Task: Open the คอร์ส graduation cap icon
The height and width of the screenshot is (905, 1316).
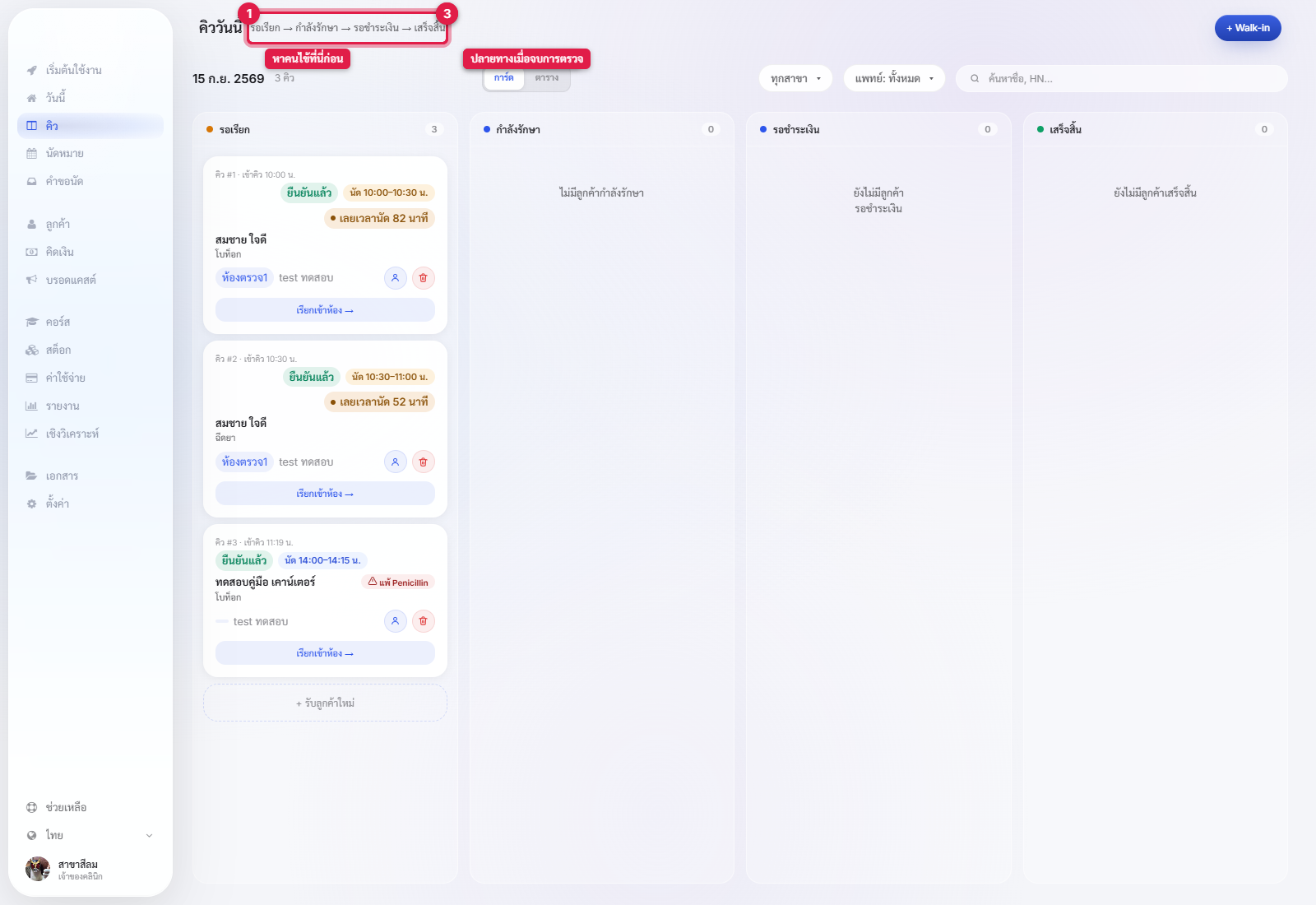Action: click(31, 322)
